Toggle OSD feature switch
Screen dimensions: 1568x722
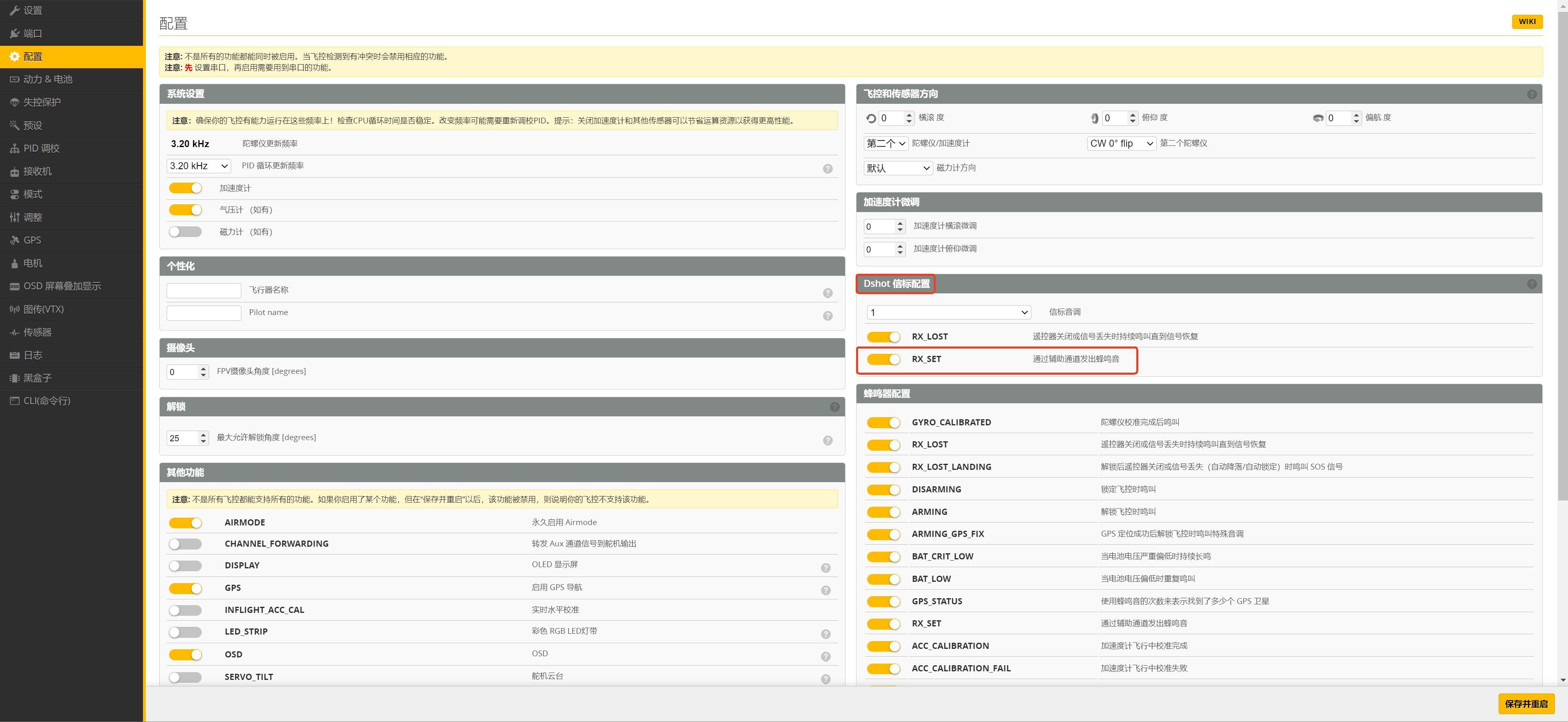point(185,655)
